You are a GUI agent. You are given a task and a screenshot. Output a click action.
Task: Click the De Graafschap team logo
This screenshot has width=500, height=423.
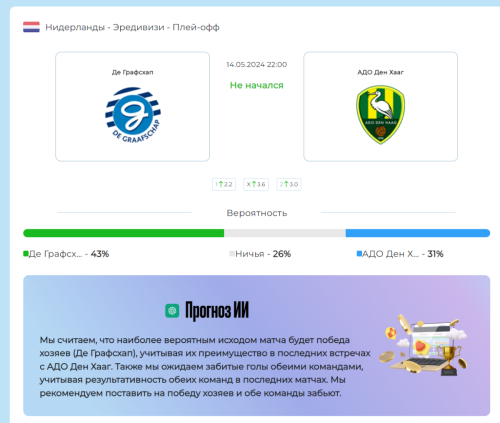tap(133, 115)
